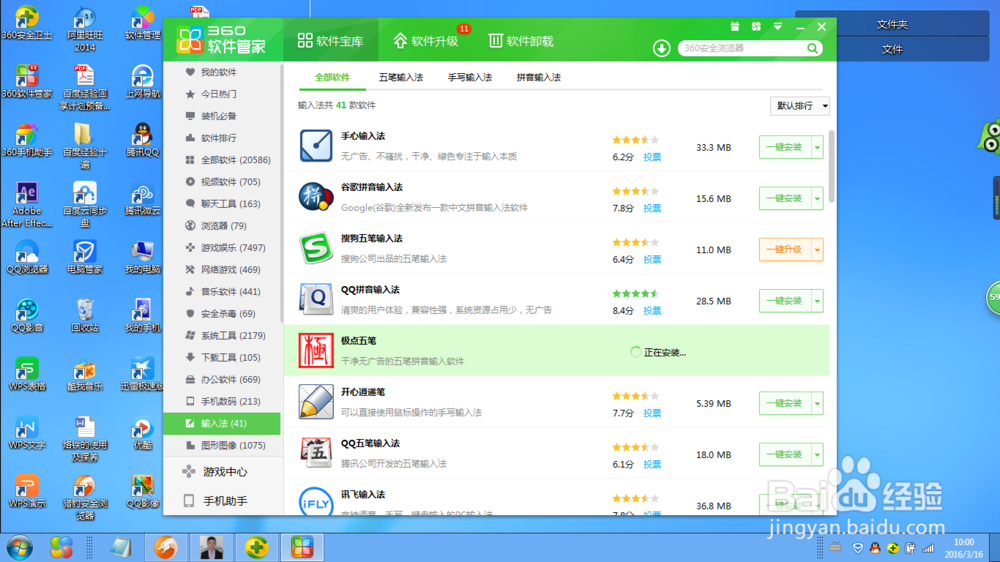Click 一键安装 for 开心逍遥笔
This screenshot has width=1000, height=562.
(x=784, y=403)
